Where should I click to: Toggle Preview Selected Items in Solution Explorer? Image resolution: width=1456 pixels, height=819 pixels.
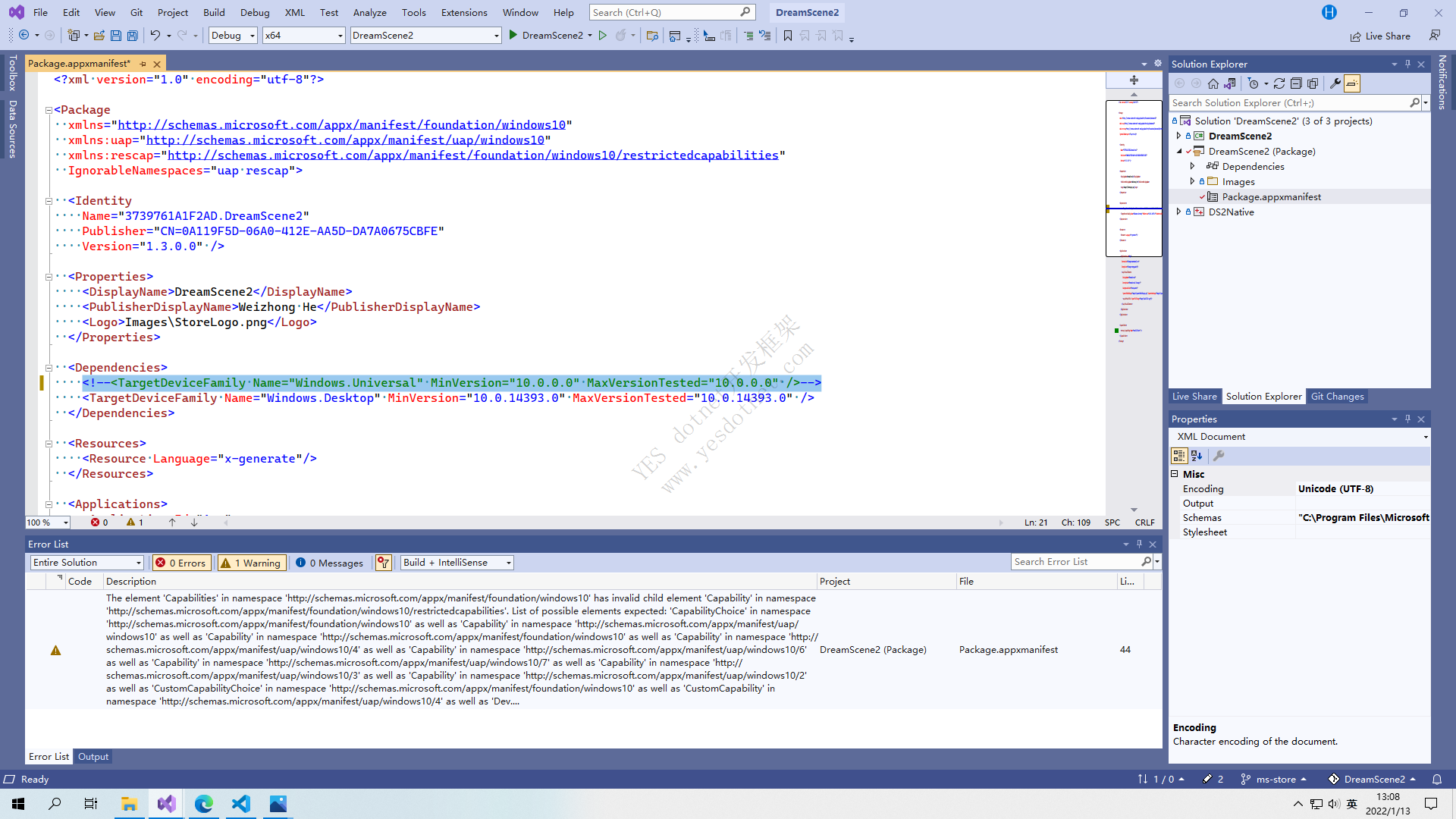tap(1352, 83)
